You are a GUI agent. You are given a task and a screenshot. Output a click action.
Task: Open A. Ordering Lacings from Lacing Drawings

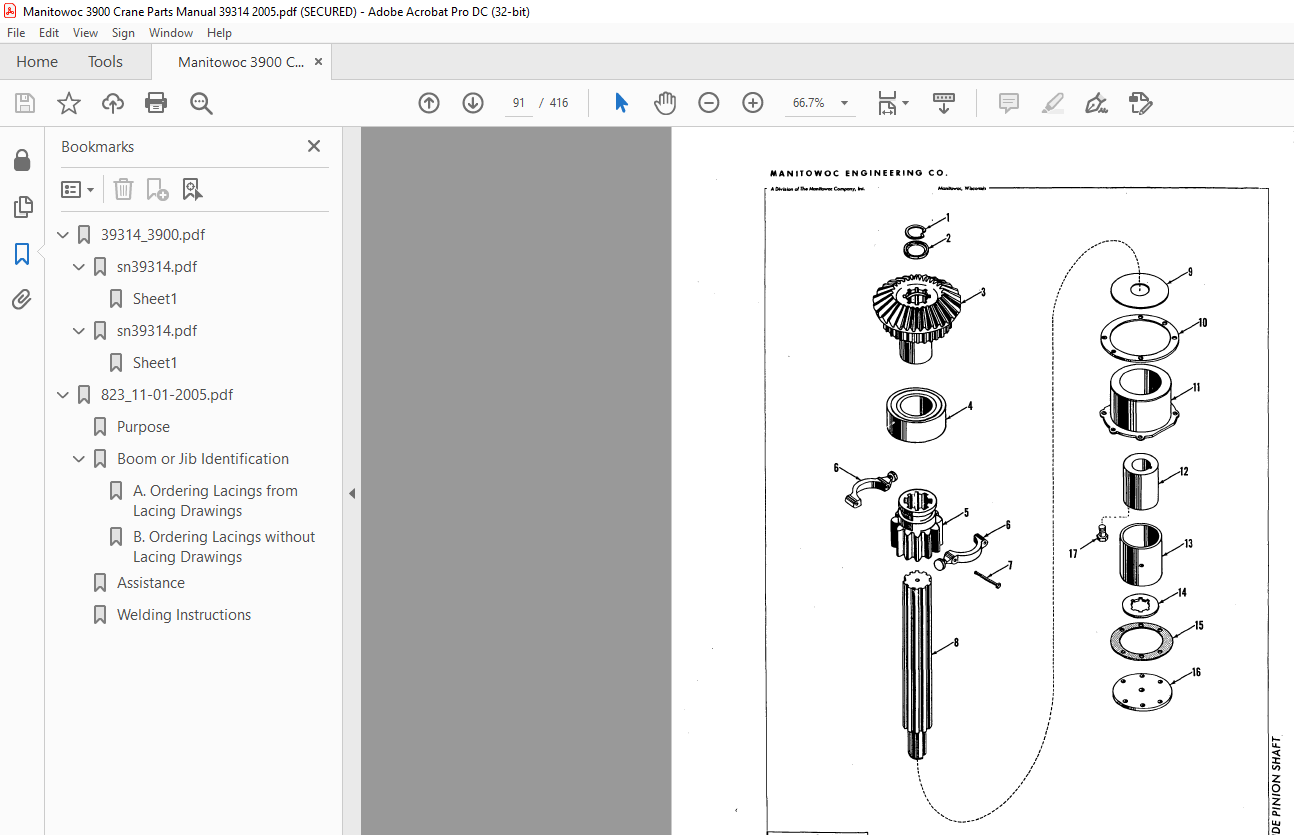(215, 501)
